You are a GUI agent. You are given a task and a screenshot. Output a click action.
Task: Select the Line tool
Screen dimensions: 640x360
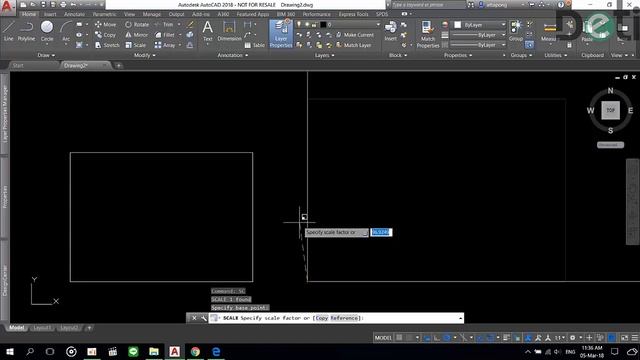[x=8, y=31]
